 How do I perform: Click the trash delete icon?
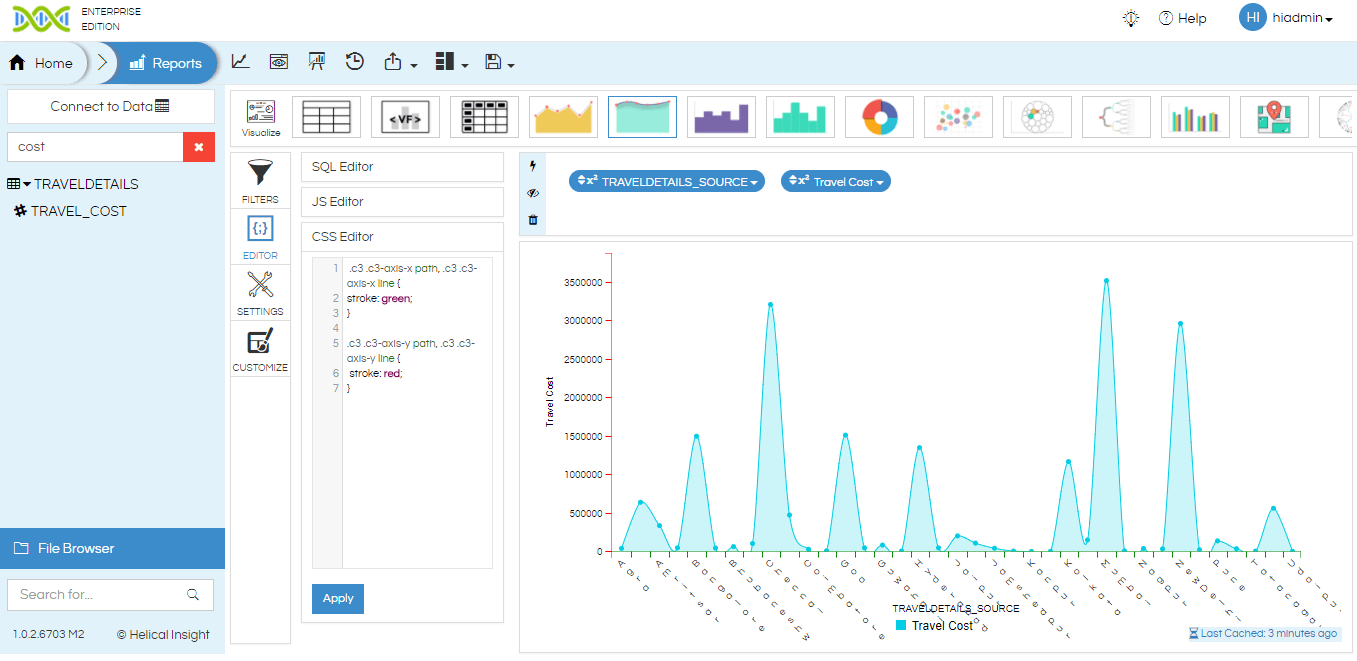[x=532, y=220]
